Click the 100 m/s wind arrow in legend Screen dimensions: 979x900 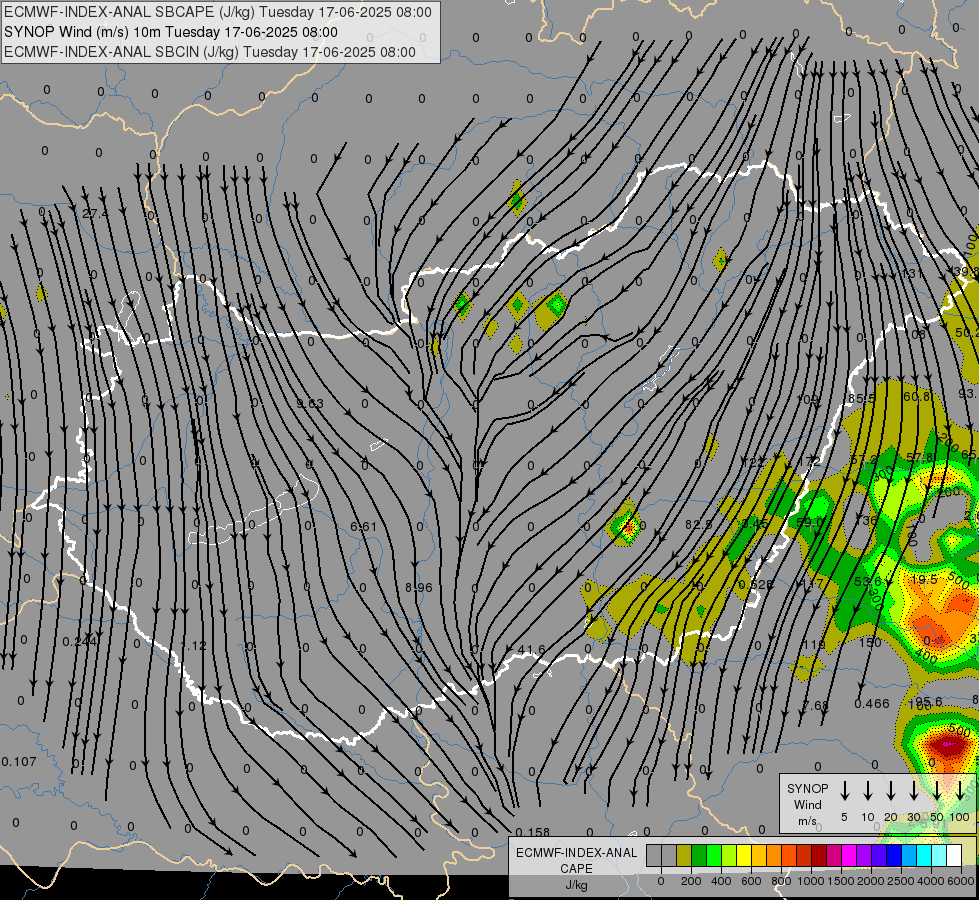tap(960, 790)
